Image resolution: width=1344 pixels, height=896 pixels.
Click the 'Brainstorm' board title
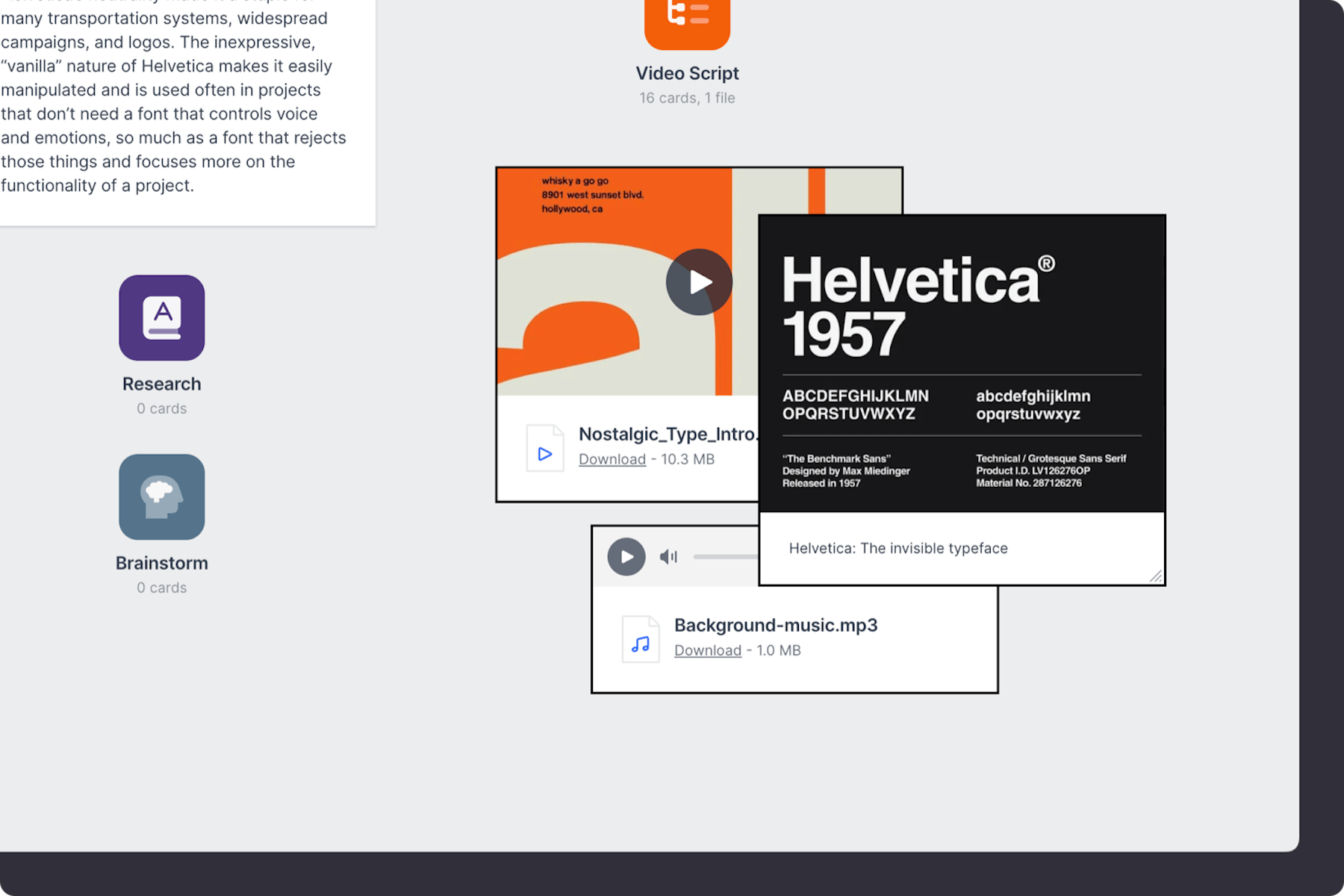point(162,563)
